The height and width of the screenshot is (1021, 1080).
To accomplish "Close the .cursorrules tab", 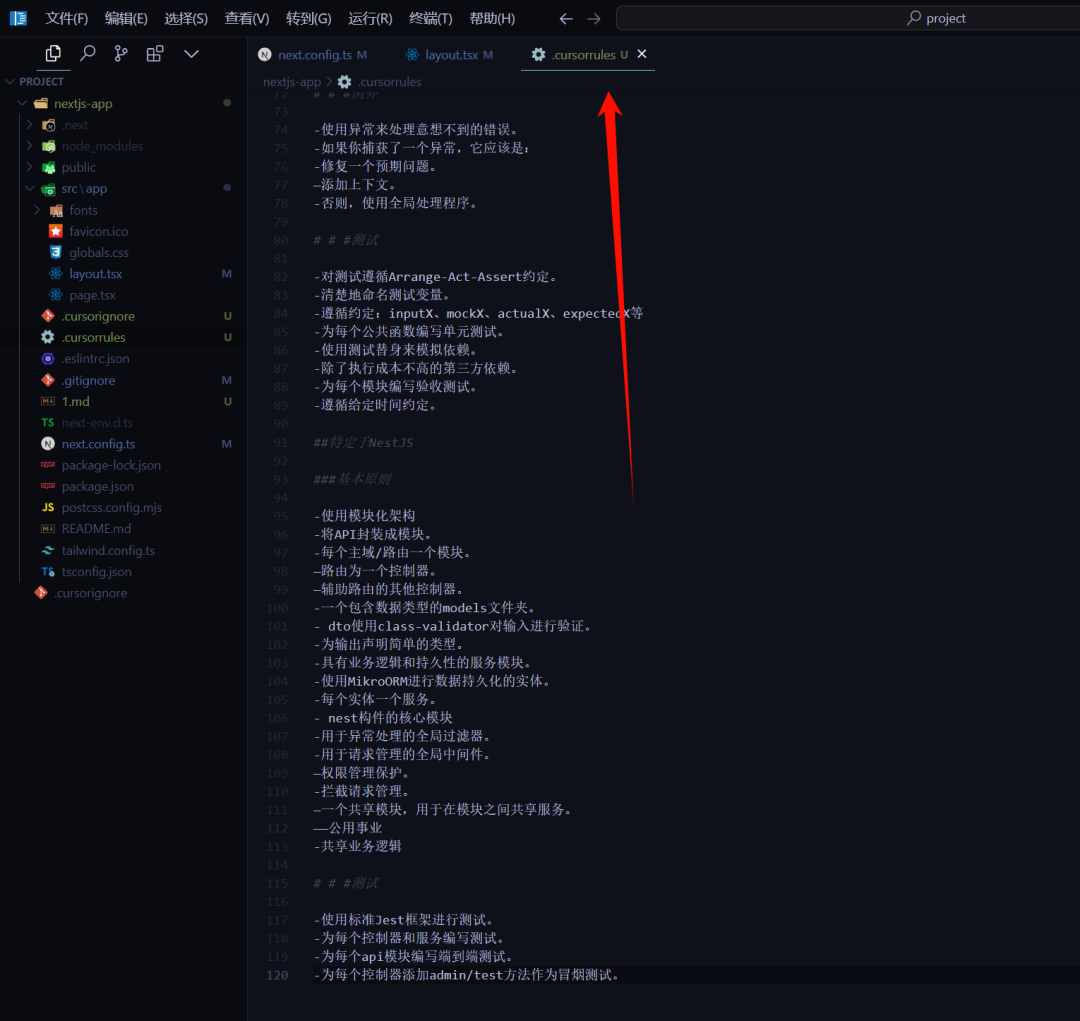I will coord(642,54).
